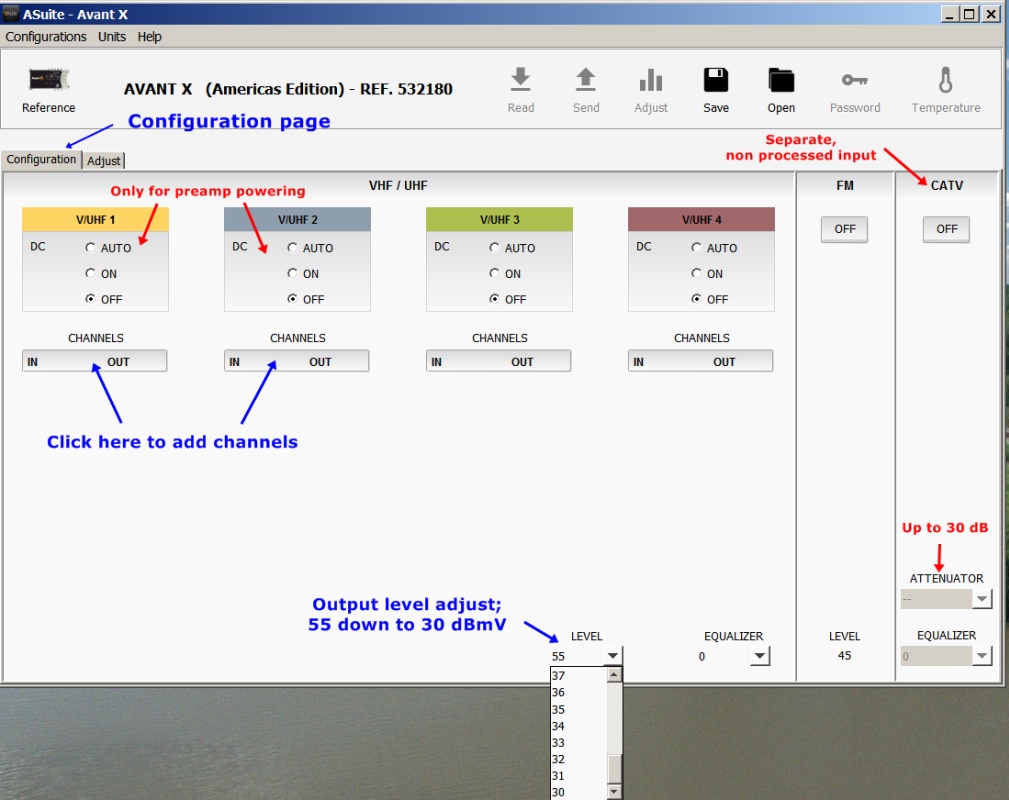Image resolution: width=1009 pixels, height=800 pixels.
Task: Toggle the FM OFF button
Action: pos(845,229)
